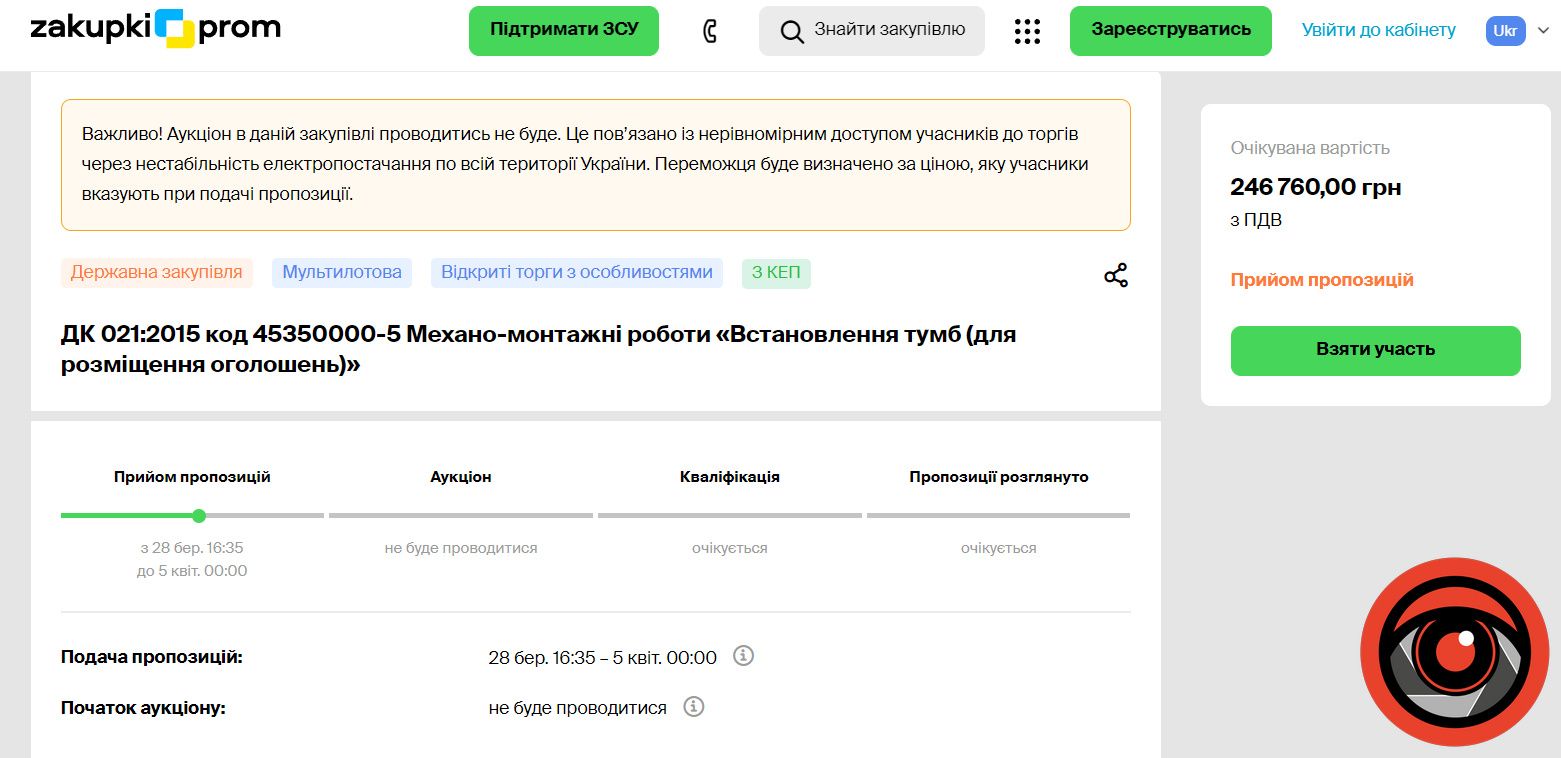Open the apps grid menu icon
Screen dimensions: 1561x758
1027,30
